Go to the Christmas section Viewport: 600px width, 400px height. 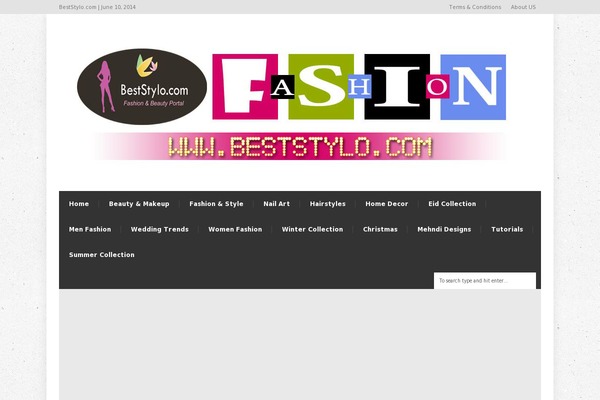coord(380,229)
